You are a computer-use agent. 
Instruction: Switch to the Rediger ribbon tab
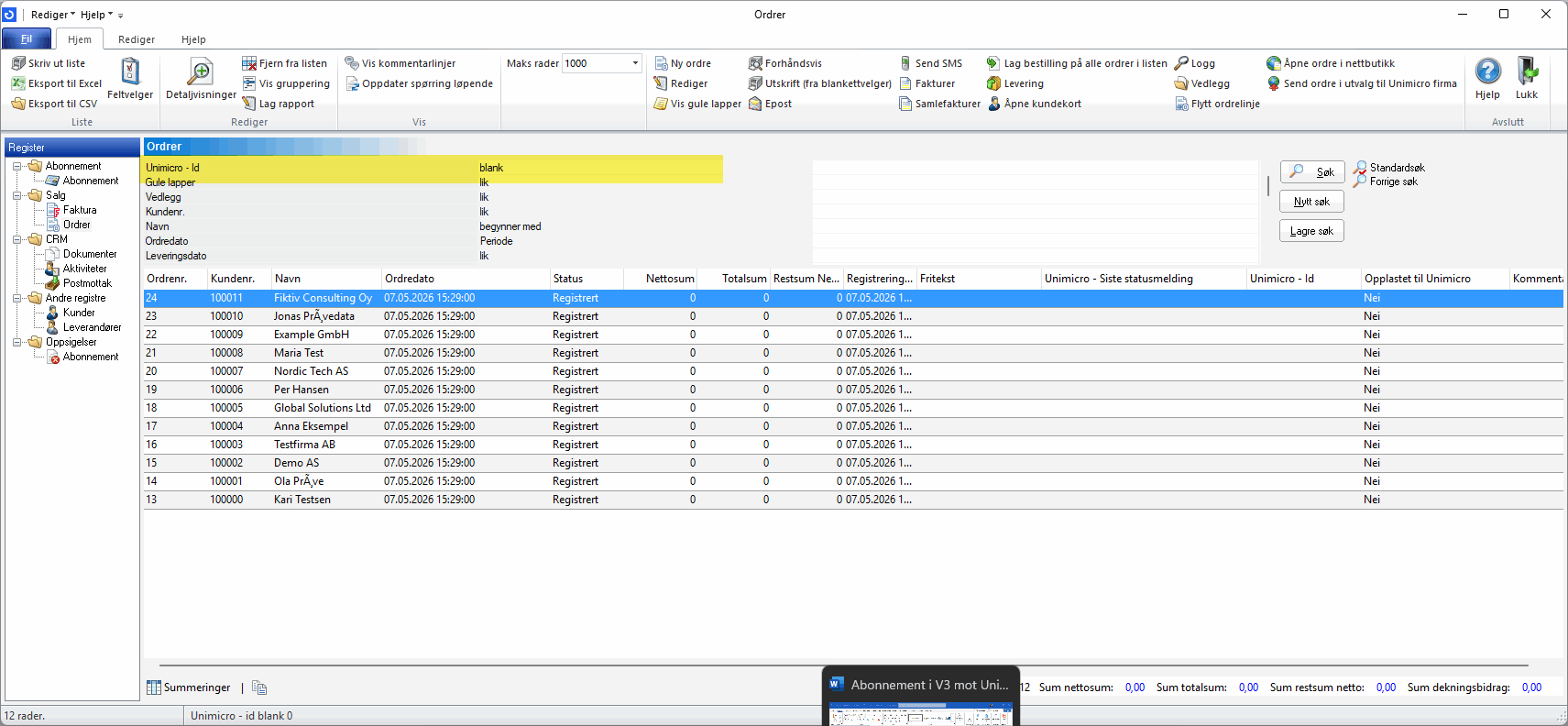(x=137, y=39)
